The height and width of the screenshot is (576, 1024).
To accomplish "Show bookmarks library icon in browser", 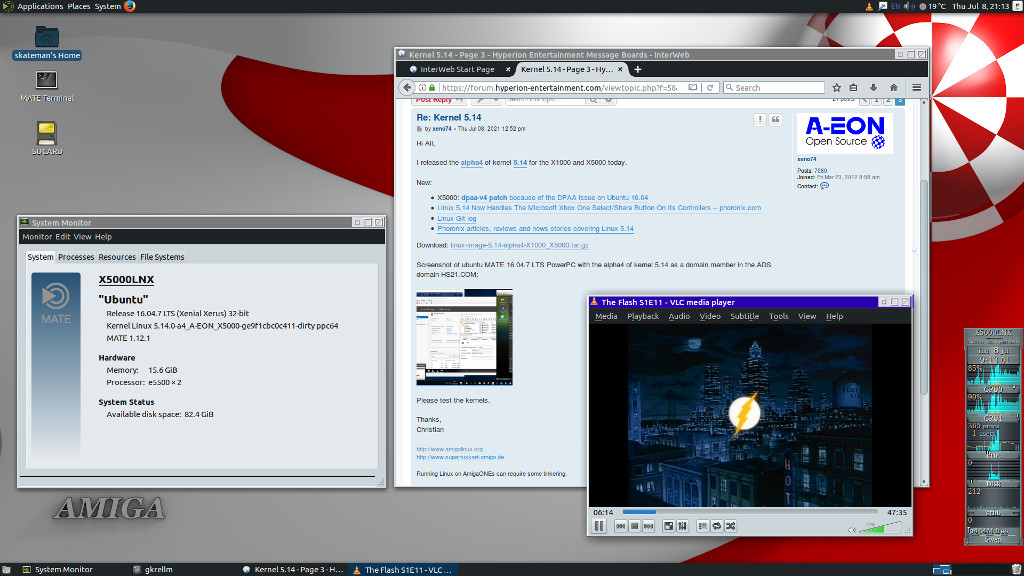I will click(854, 88).
